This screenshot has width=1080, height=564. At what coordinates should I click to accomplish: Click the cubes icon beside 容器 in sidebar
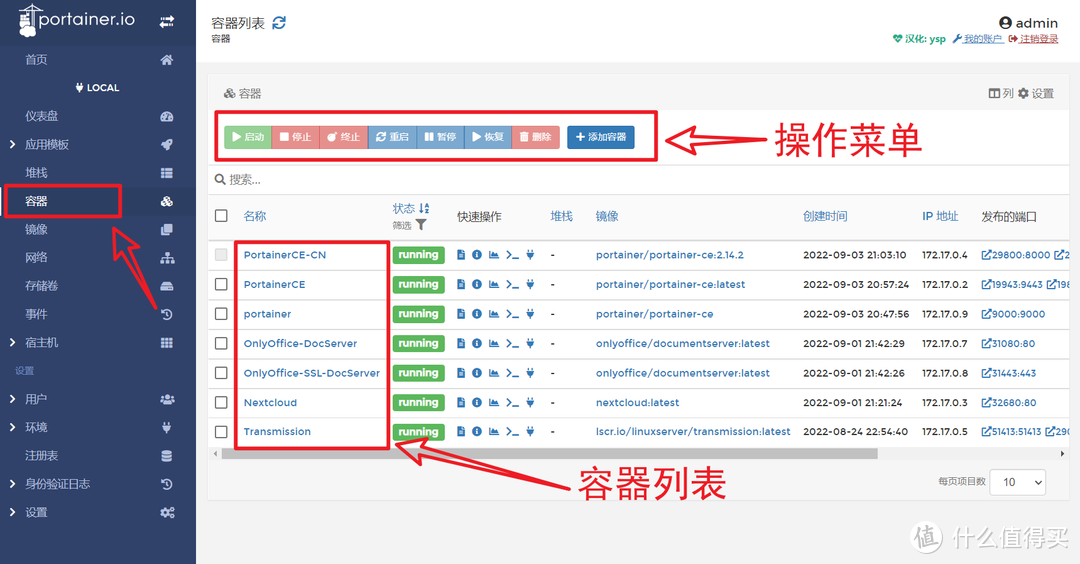click(167, 201)
